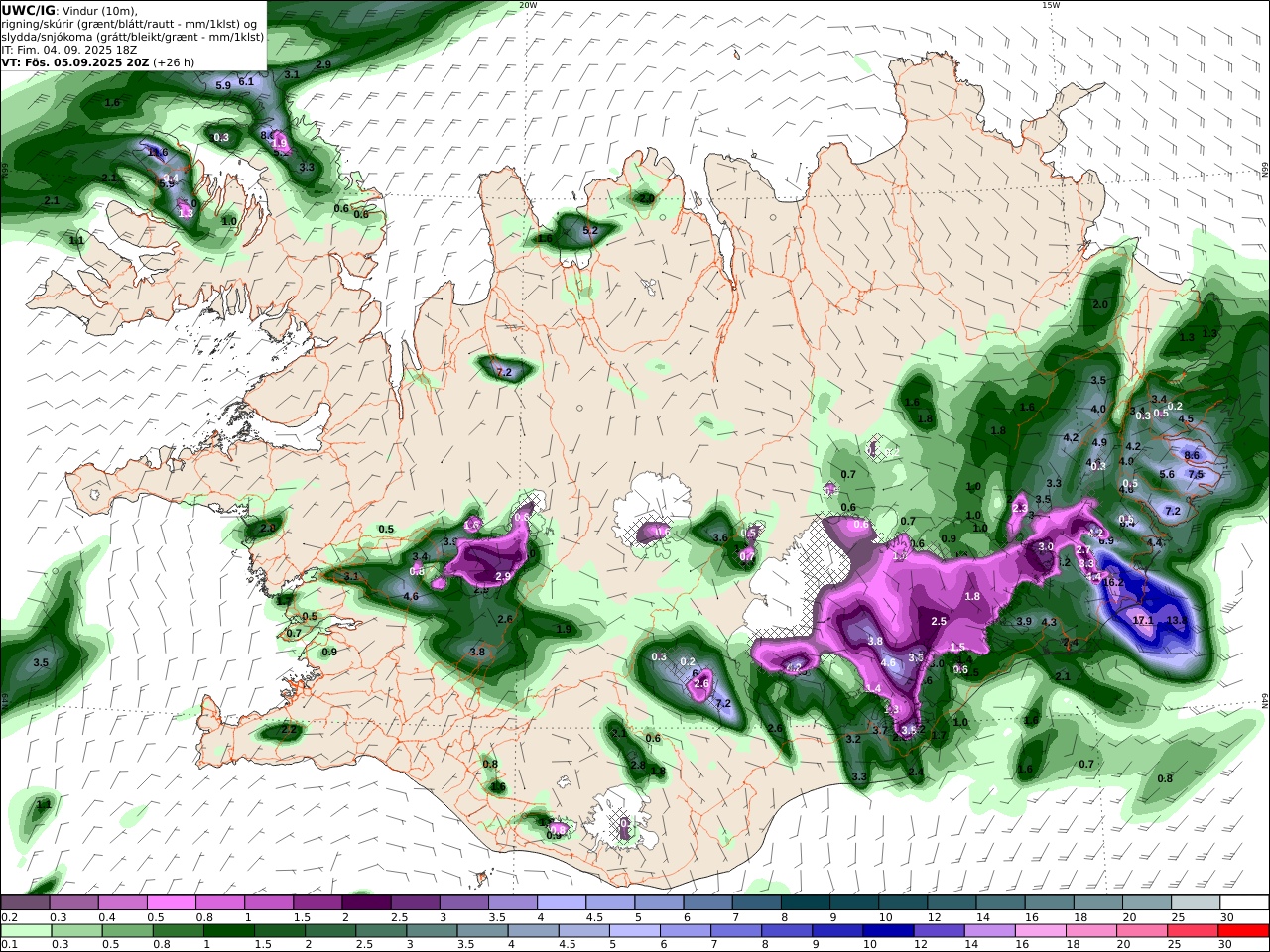Click the 11.6 precipitation value
Image resolution: width=1270 pixels, height=952 pixels.
[158, 152]
